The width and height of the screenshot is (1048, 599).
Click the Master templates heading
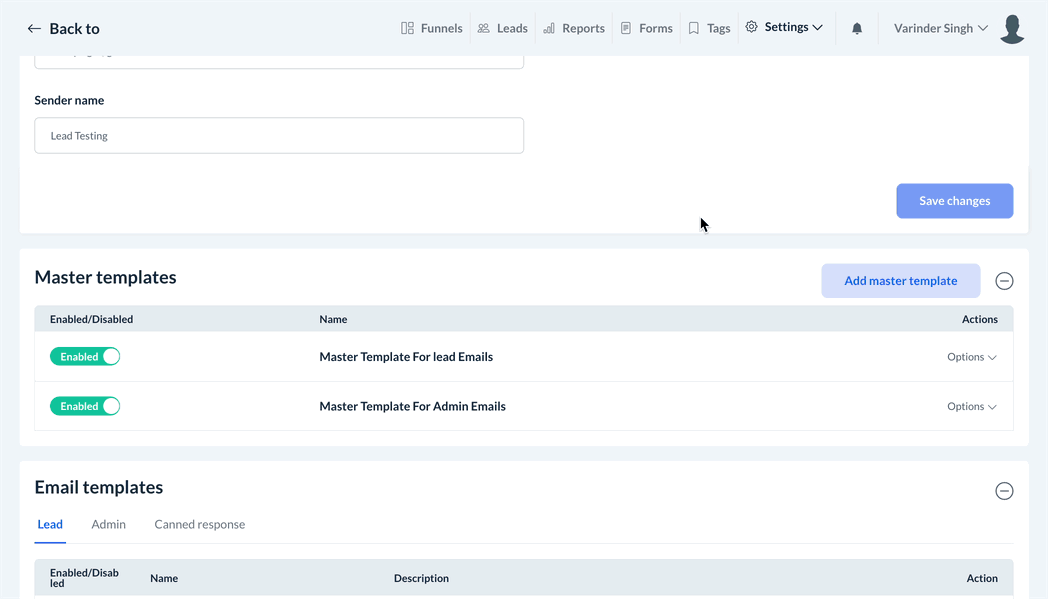pyautogui.click(x=106, y=277)
